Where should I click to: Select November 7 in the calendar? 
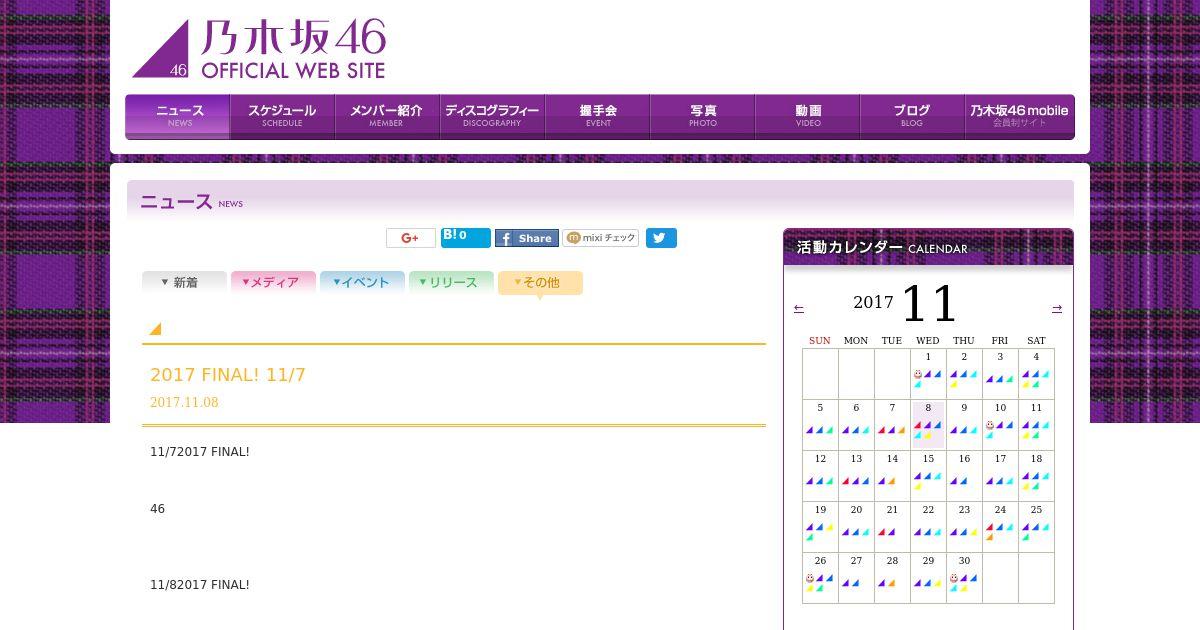point(892,424)
